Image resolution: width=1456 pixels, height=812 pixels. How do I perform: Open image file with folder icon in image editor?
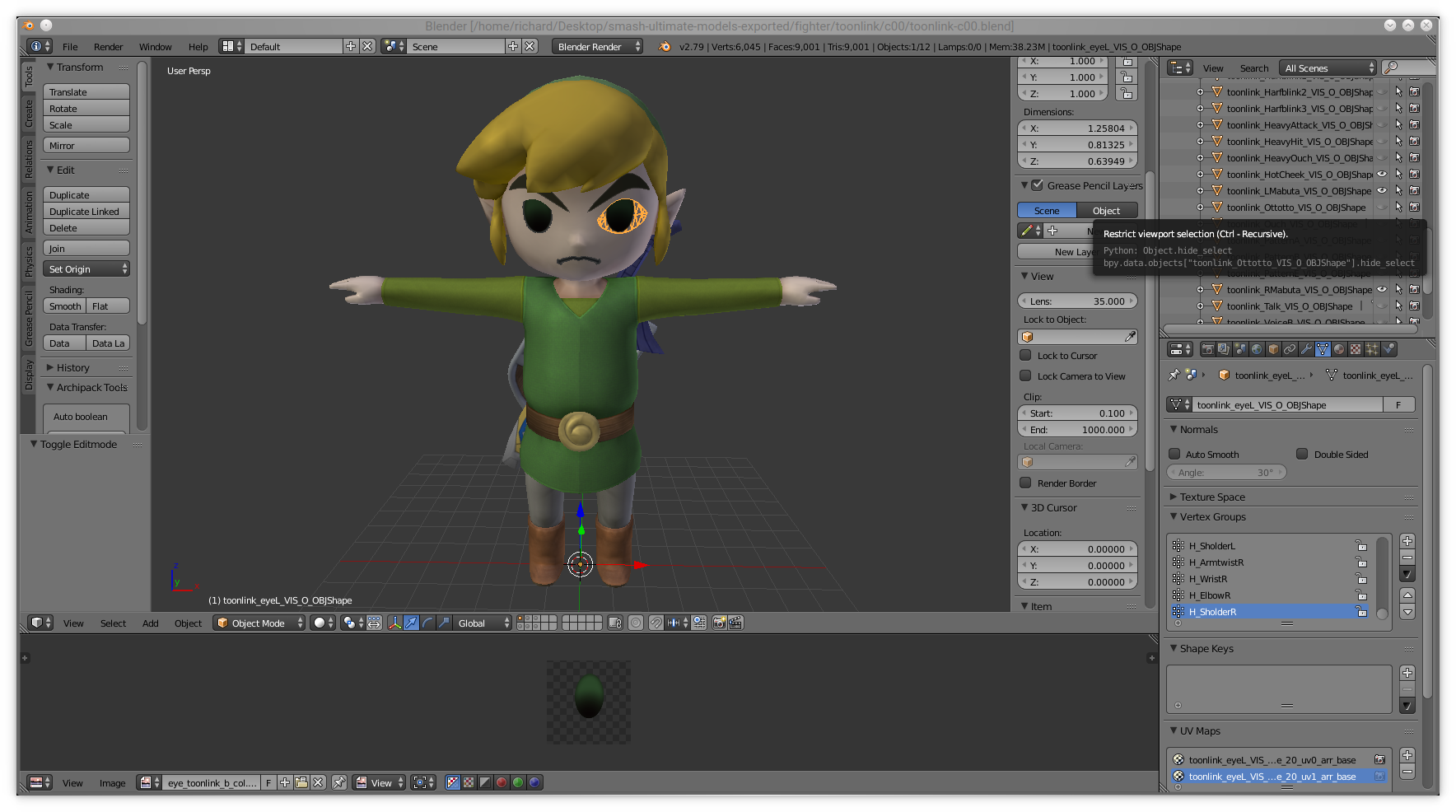click(x=301, y=782)
